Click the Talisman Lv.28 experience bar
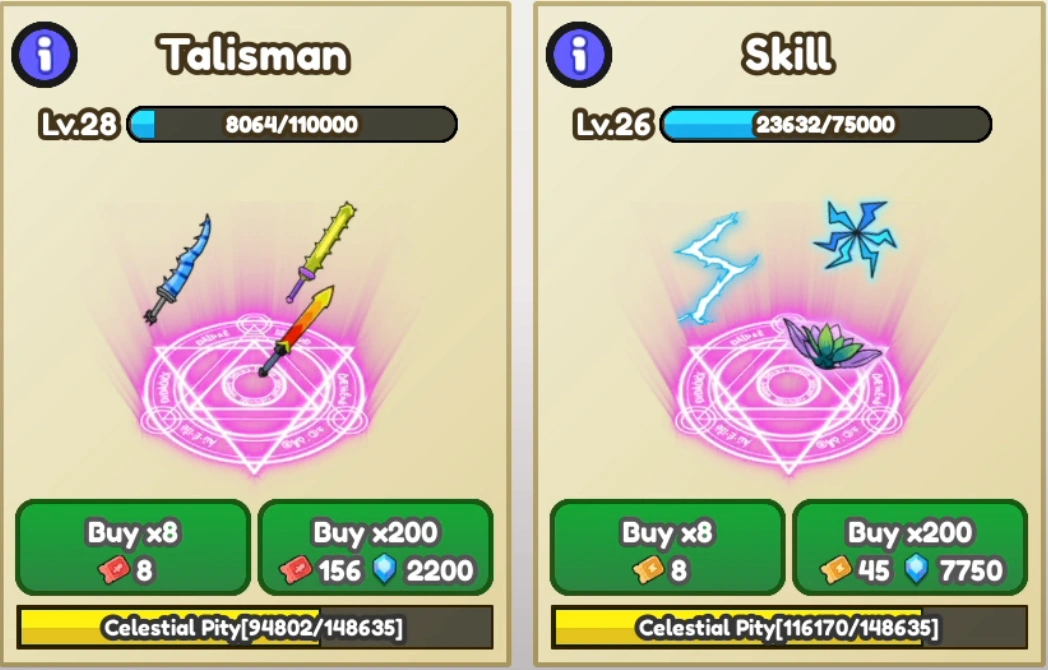The image size is (1048, 670). click(x=292, y=124)
